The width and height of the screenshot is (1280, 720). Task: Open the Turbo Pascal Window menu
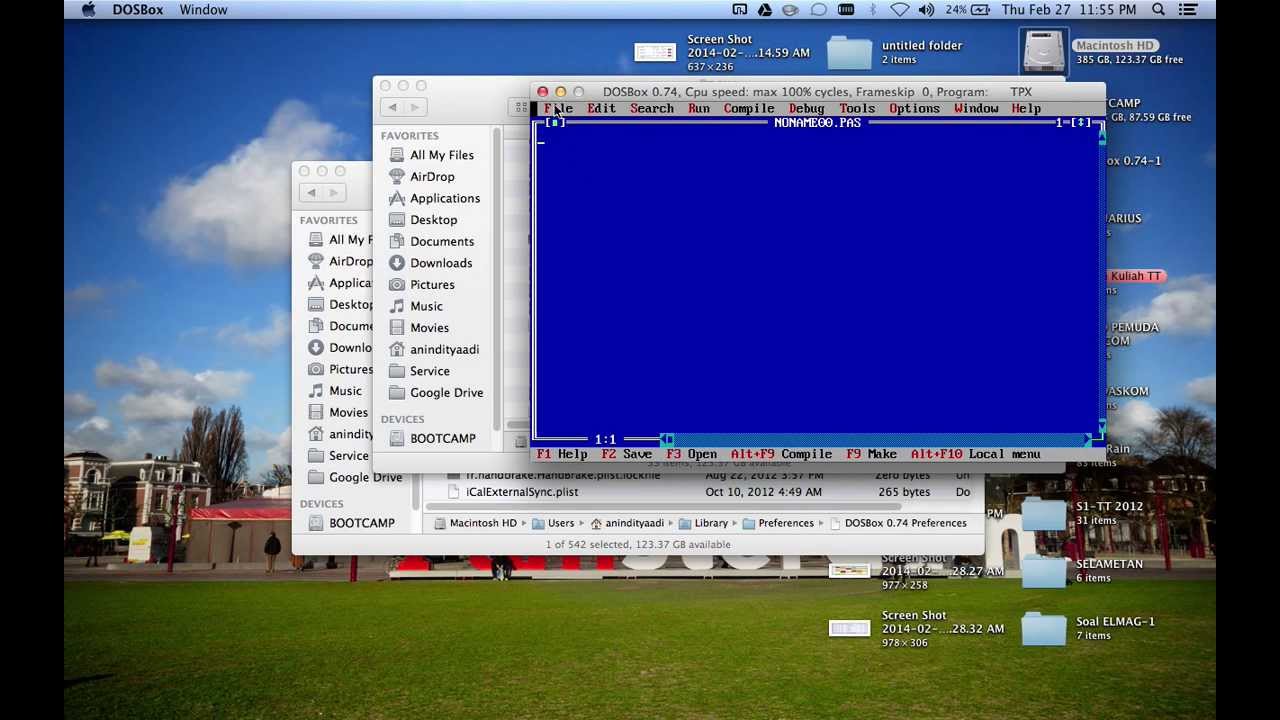(976, 108)
